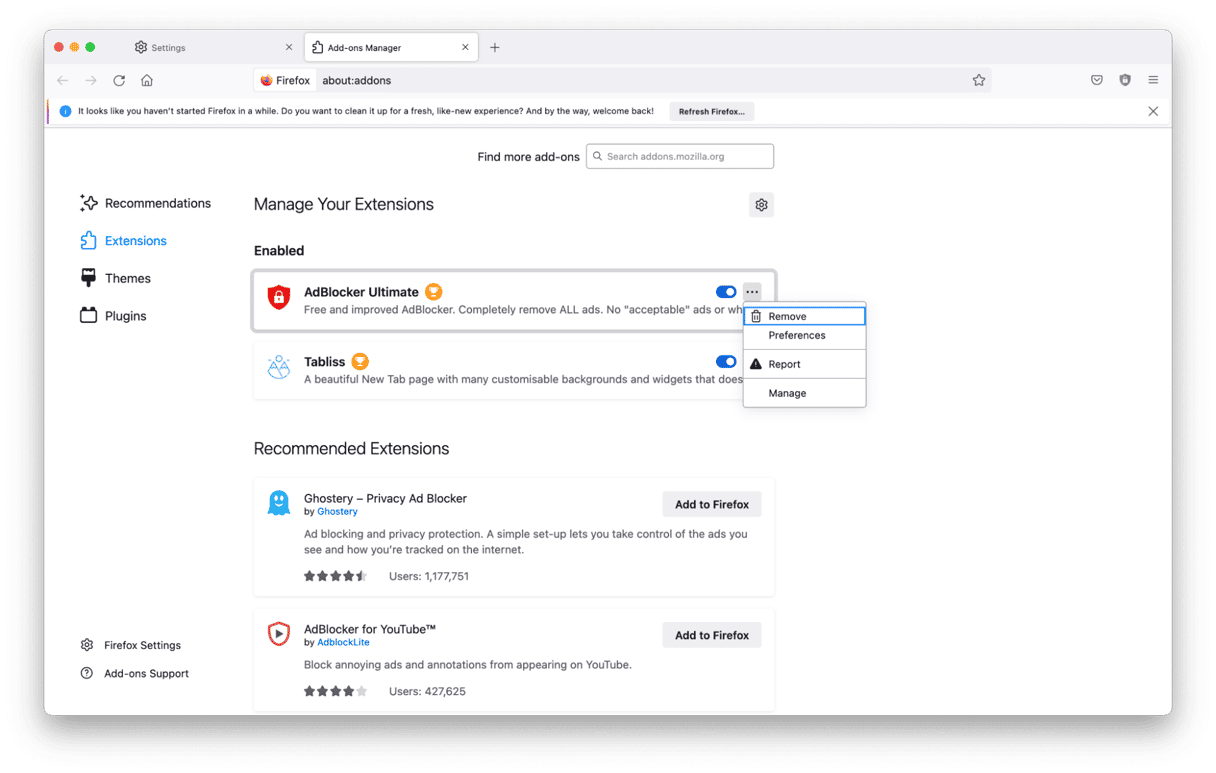Image resolution: width=1216 pixels, height=773 pixels.
Task: Toggle the AdBlocker Ultimate three-dot menu
Action: [x=752, y=292]
